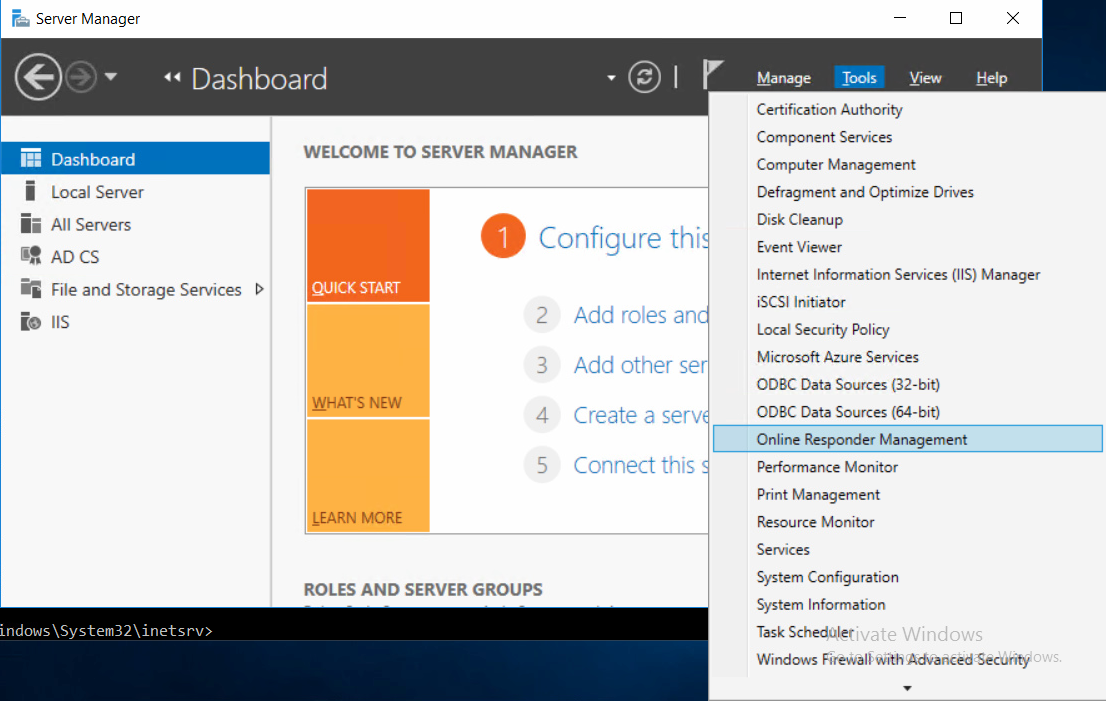Select Dashboard in the left navigation
1106x701 pixels.
(x=135, y=159)
